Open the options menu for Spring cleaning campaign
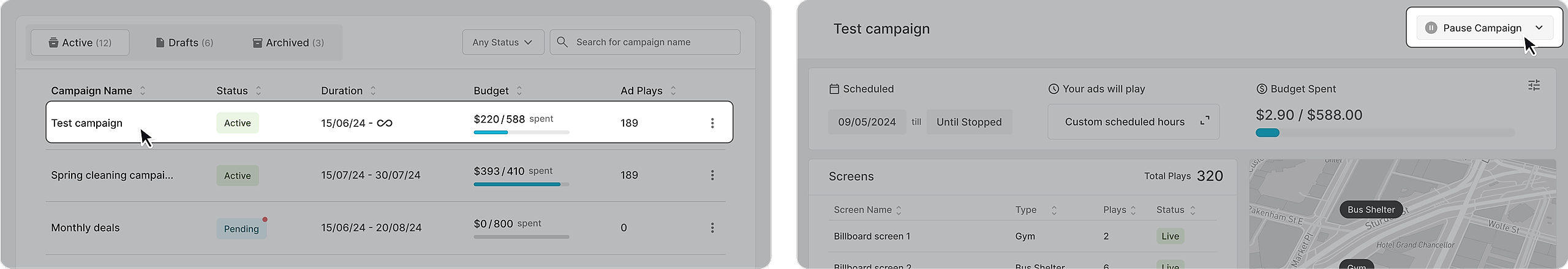 712,175
